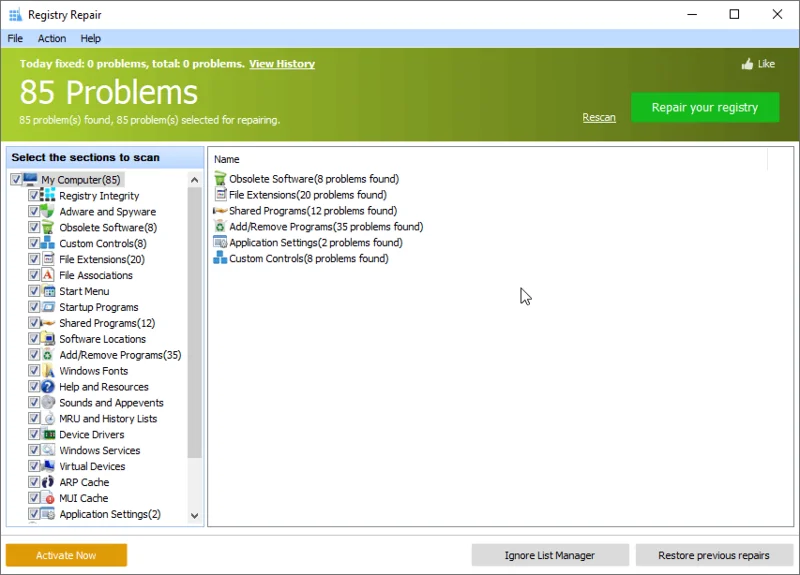This screenshot has height=575, width=800.
Task: Click the Rescan link
Action: [599, 117]
